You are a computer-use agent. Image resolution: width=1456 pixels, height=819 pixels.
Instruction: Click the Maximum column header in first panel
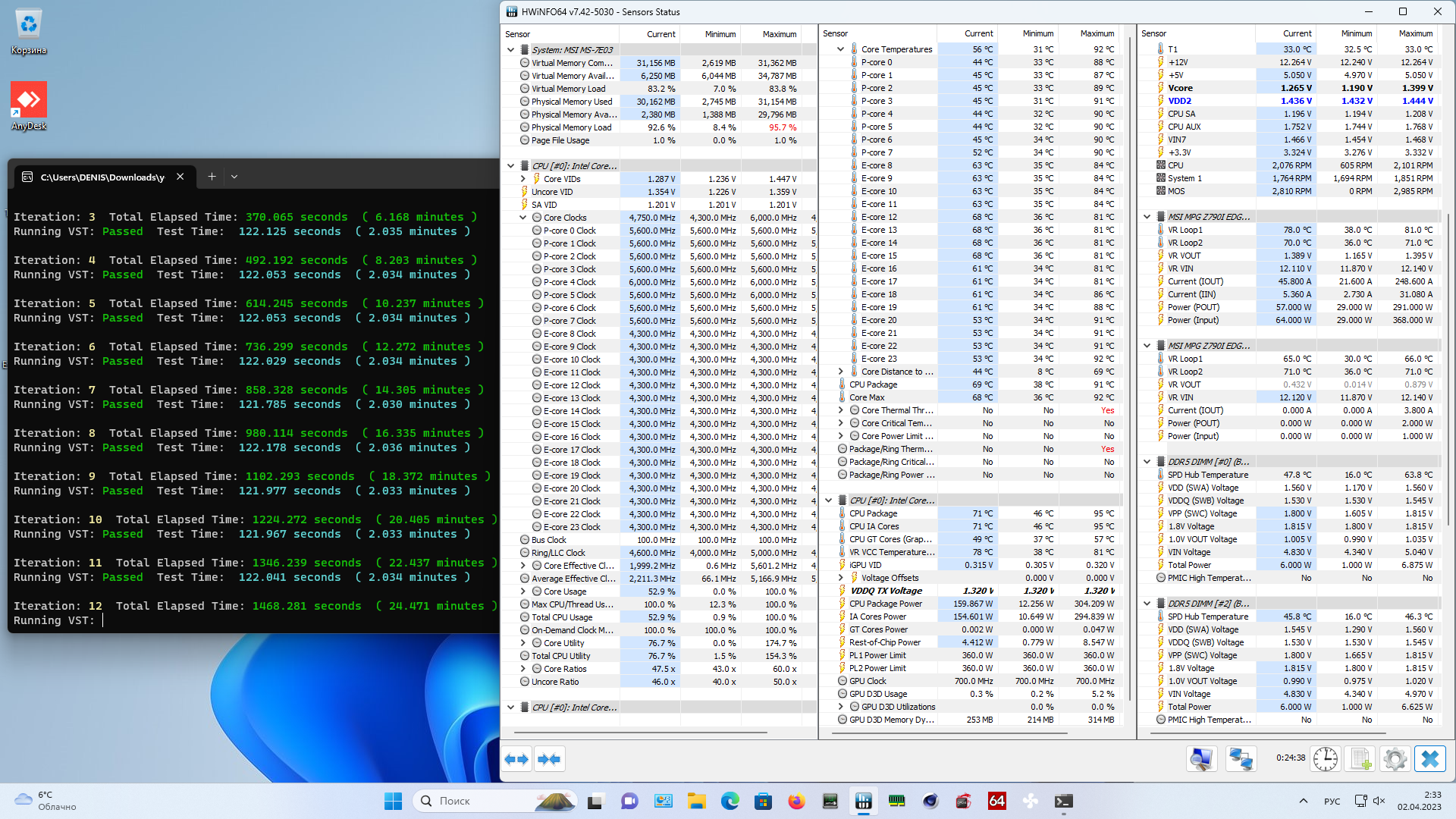(x=779, y=34)
